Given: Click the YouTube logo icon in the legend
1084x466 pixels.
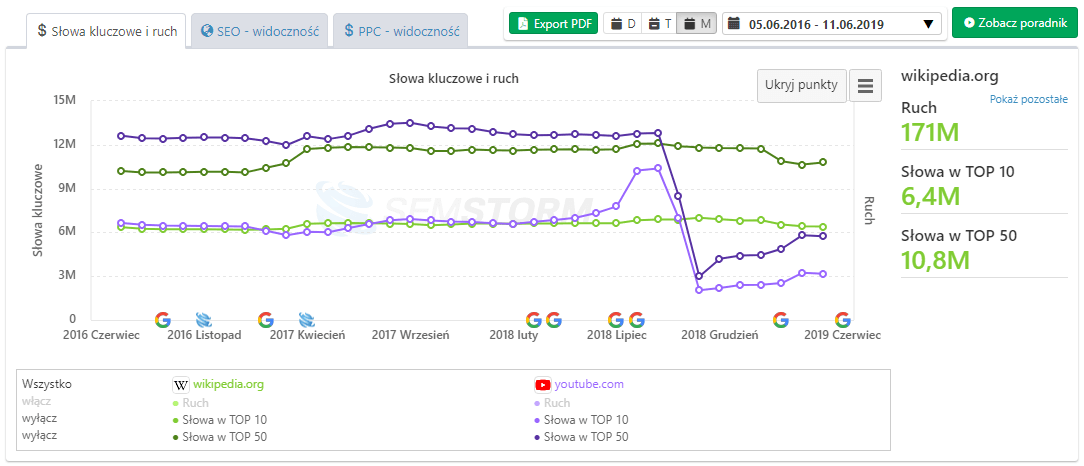Looking at the screenshot, I should pos(542,384).
